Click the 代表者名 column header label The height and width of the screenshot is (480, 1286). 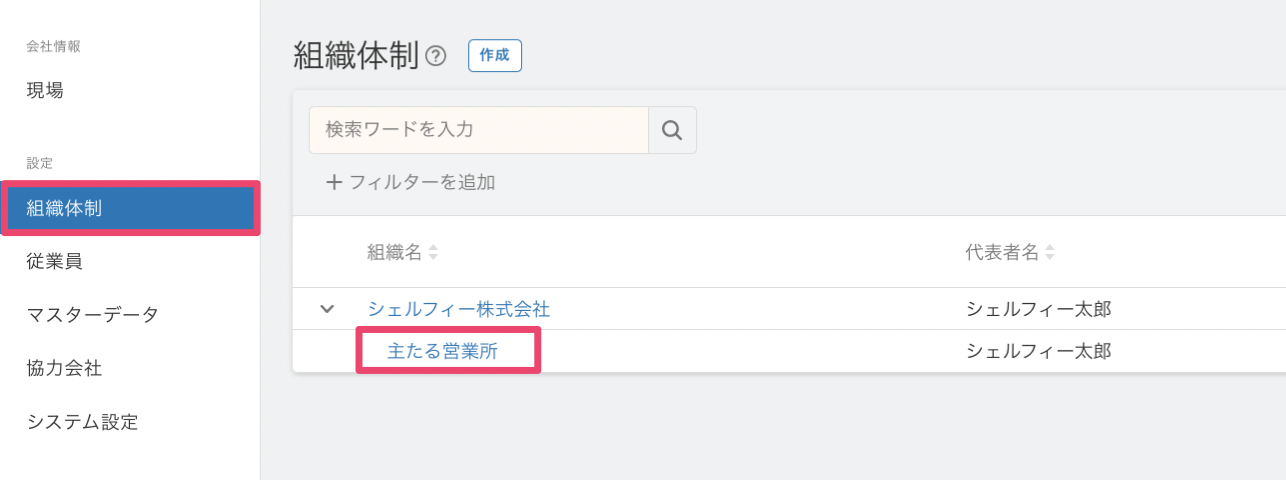point(1001,254)
